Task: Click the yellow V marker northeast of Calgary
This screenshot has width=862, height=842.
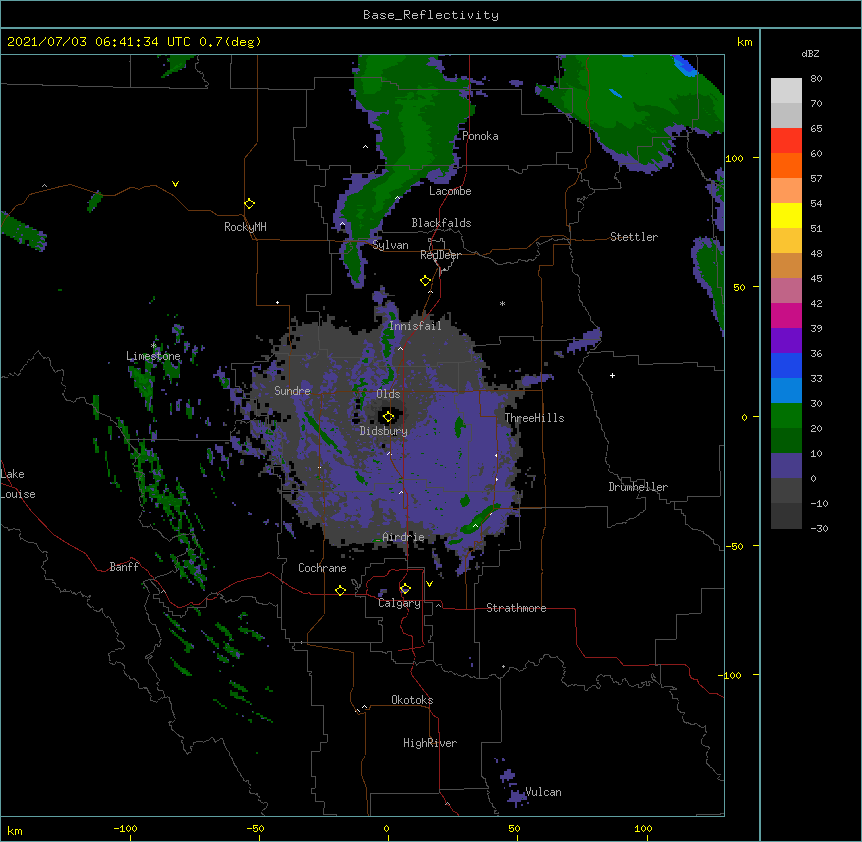Action: point(429,584)
